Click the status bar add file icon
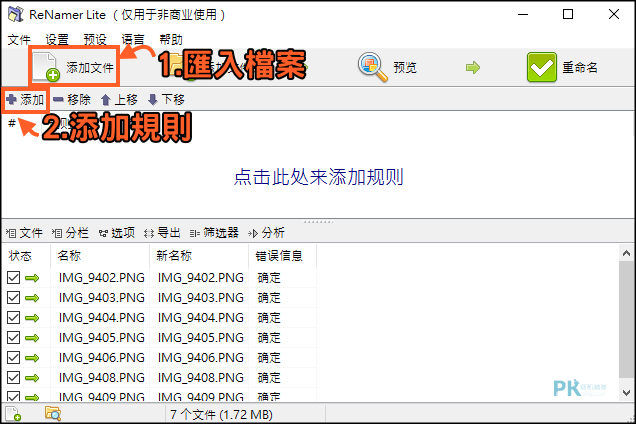636x424 pixels. coord(13,414)
